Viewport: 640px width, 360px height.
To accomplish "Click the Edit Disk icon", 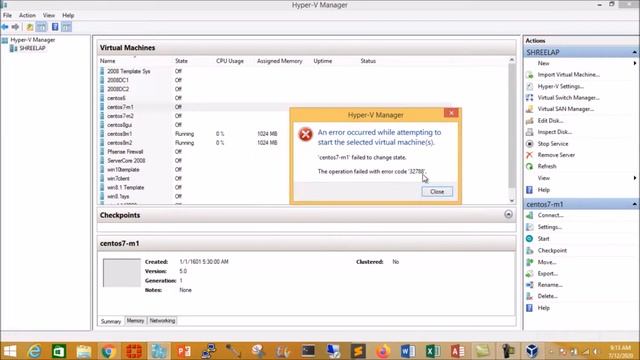I will coord(529,121).
